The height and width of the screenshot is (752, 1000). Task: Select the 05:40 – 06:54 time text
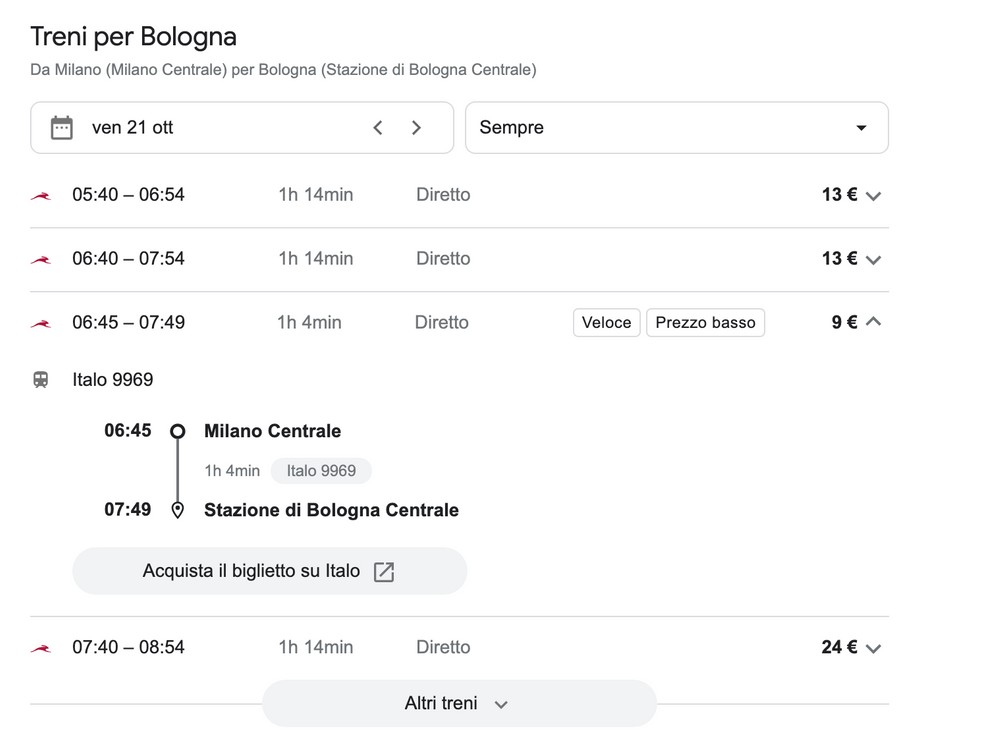coord(128,195)
